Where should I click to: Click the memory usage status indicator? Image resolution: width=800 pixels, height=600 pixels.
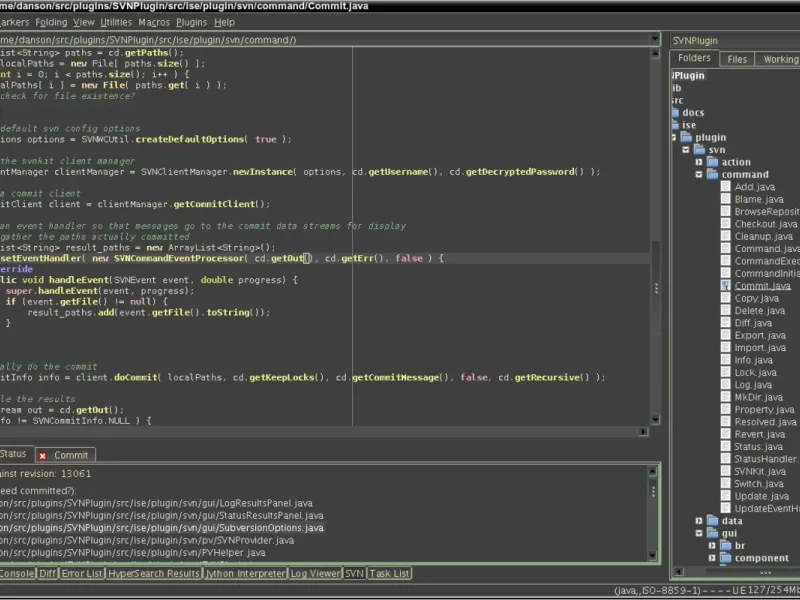pos(772,591)
